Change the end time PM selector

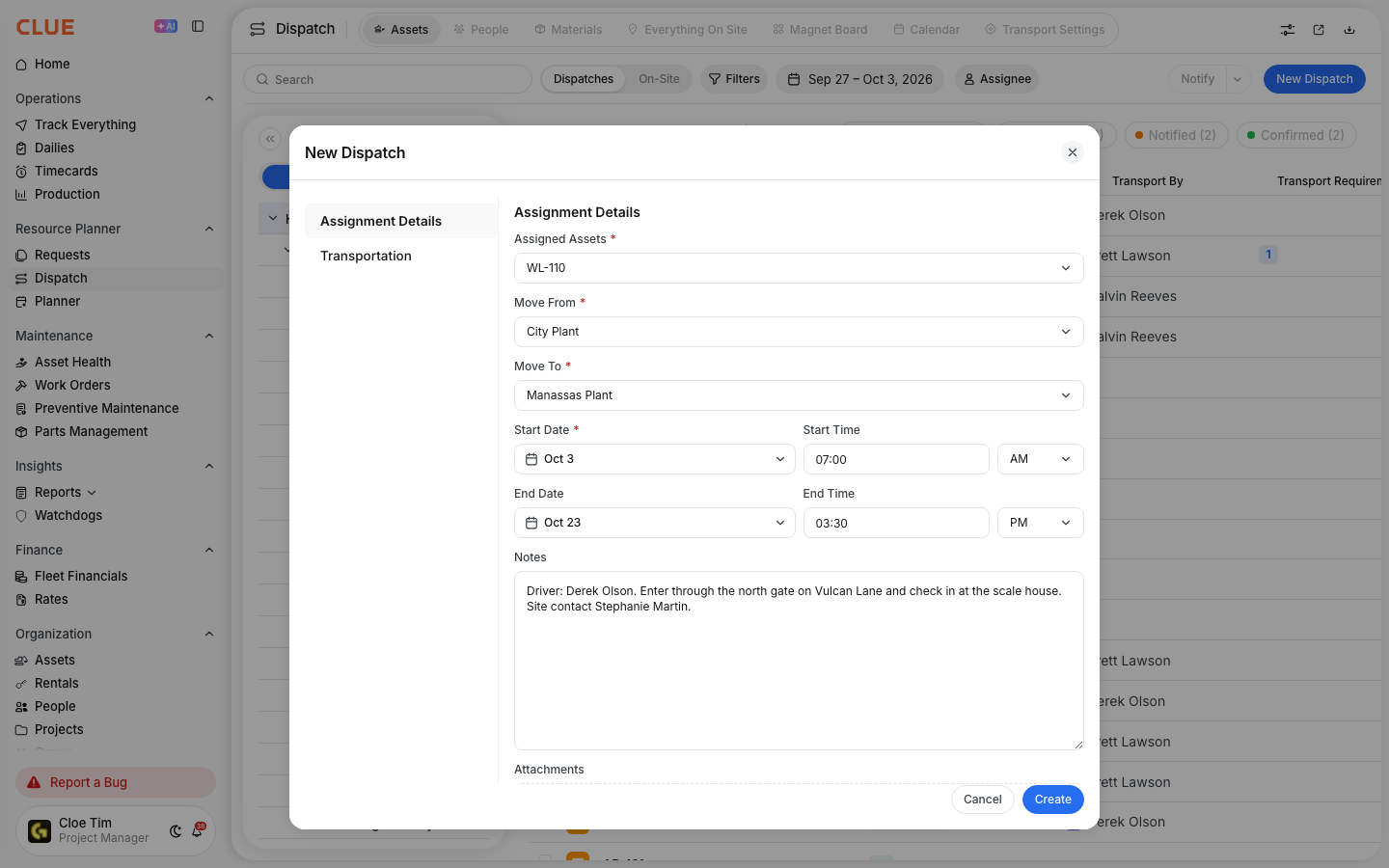[1040, 523]
